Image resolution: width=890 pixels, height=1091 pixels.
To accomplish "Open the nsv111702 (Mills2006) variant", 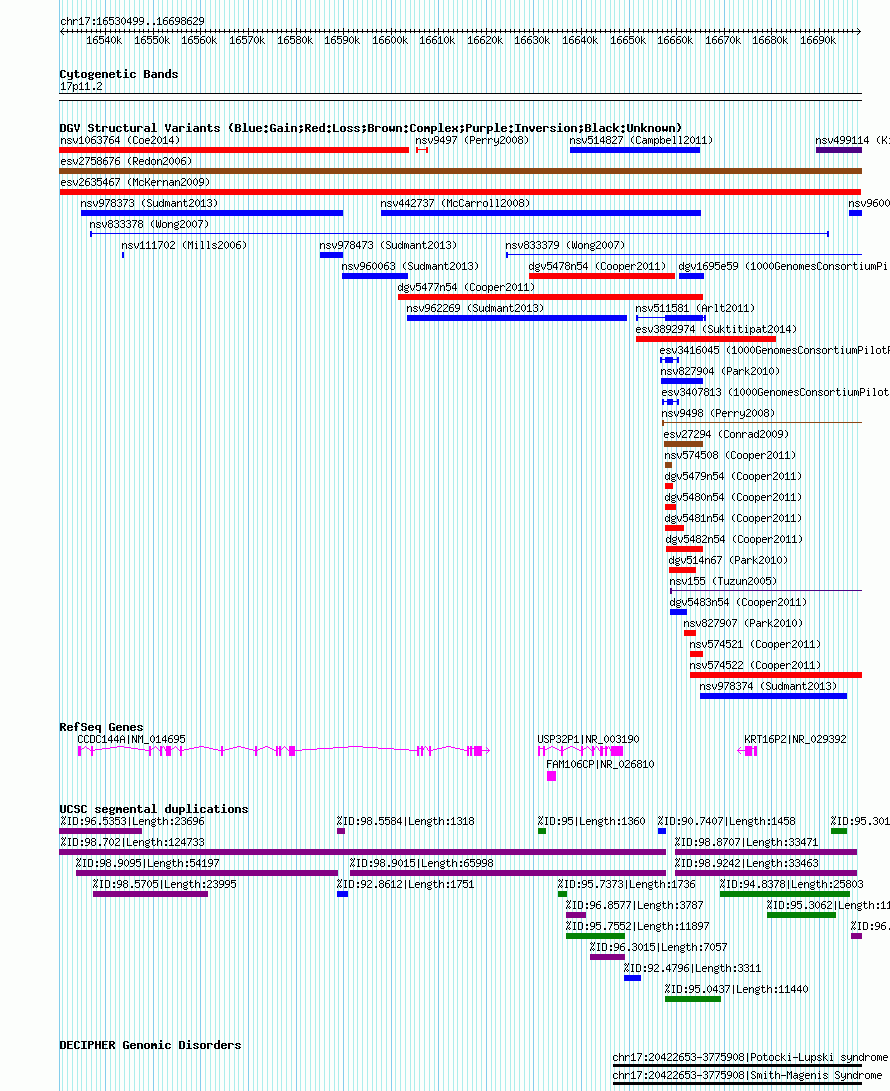I will (x=184, y=245).
